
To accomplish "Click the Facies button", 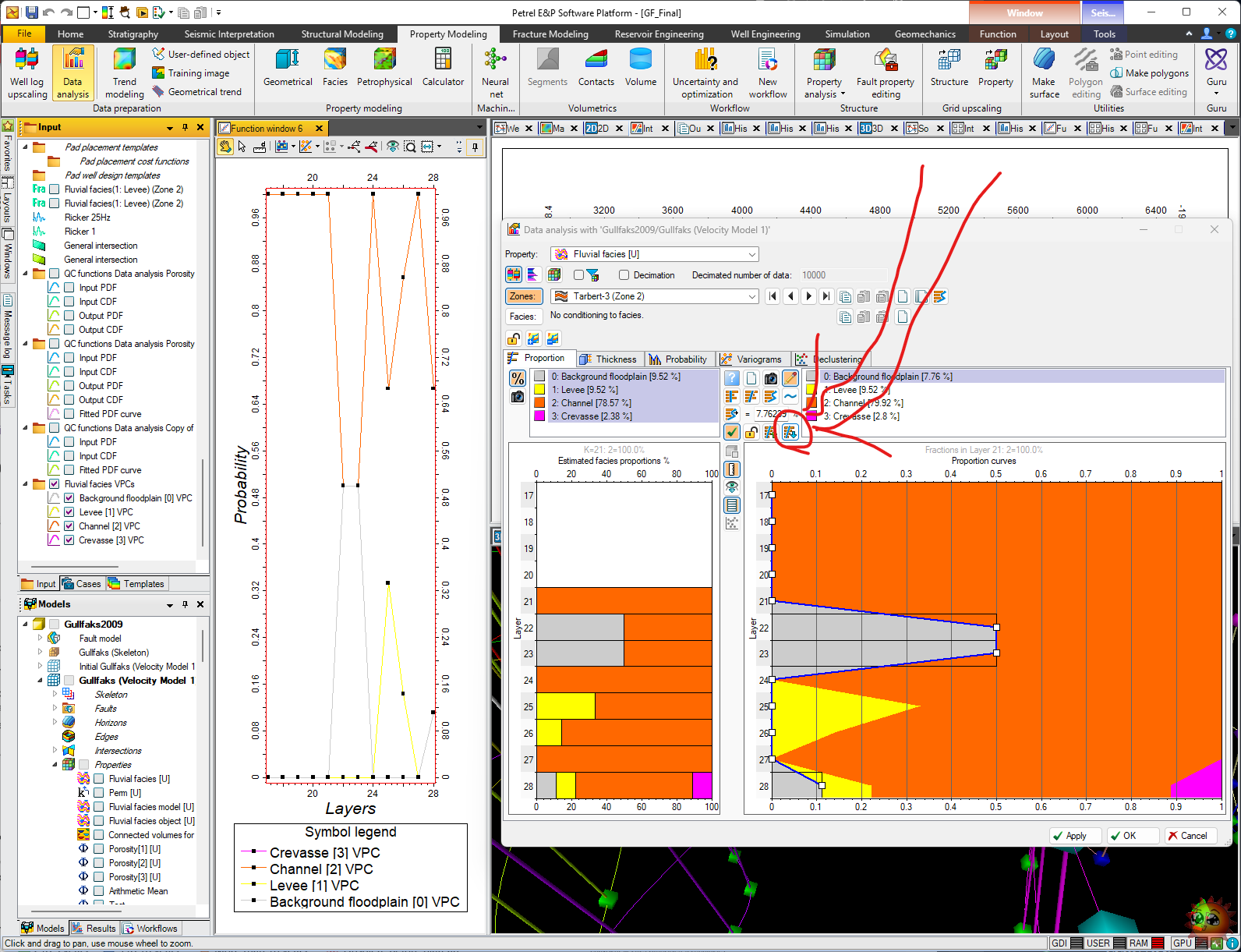I will pyautogui.click(x=523, y=317).
